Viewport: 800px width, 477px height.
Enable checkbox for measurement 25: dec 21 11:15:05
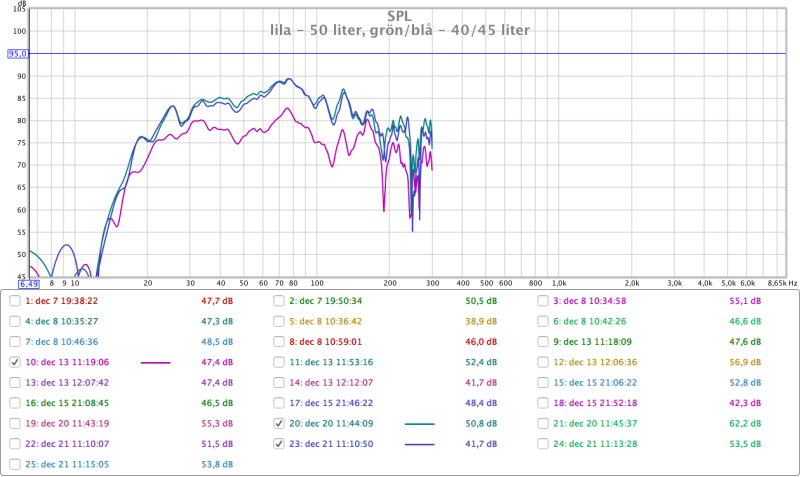pos(15,464)
